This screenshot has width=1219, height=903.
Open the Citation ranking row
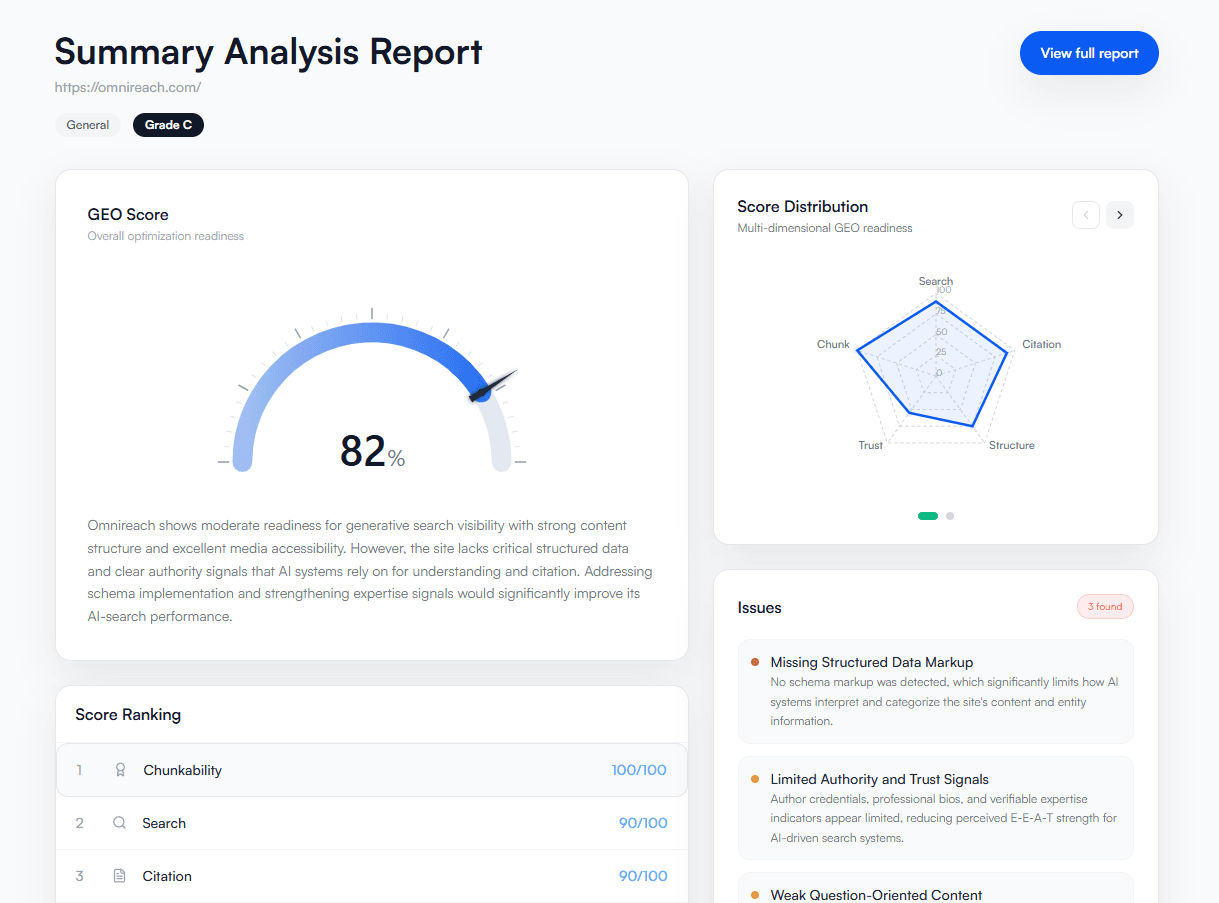tap(372, 876)
